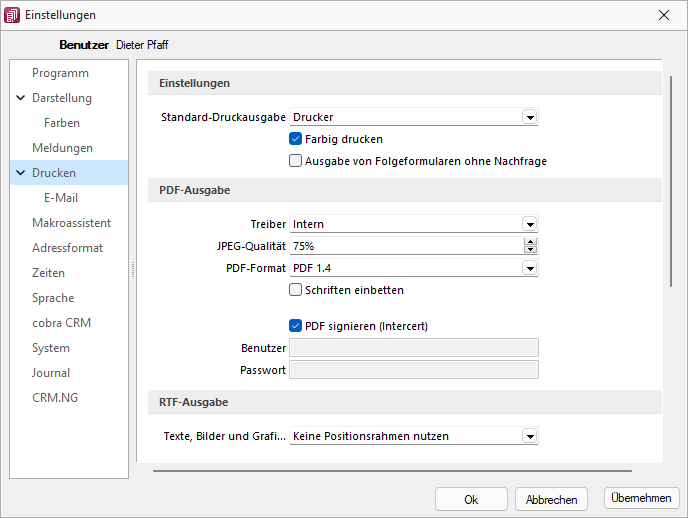The width and height of the screenshot is (688, 518).
Task: Select the E-Mail settings page
Action: (x=61, y=198)
